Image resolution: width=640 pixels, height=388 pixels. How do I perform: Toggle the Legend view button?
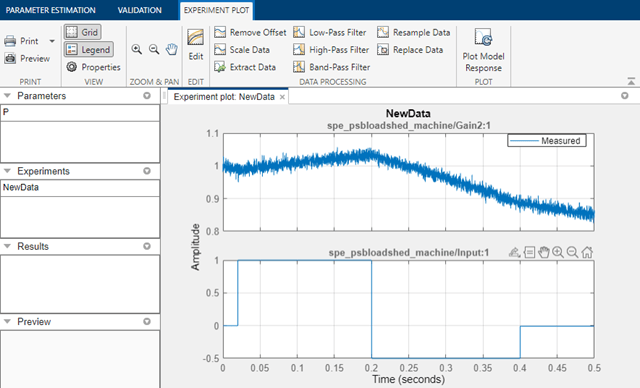tap(89, 49)
